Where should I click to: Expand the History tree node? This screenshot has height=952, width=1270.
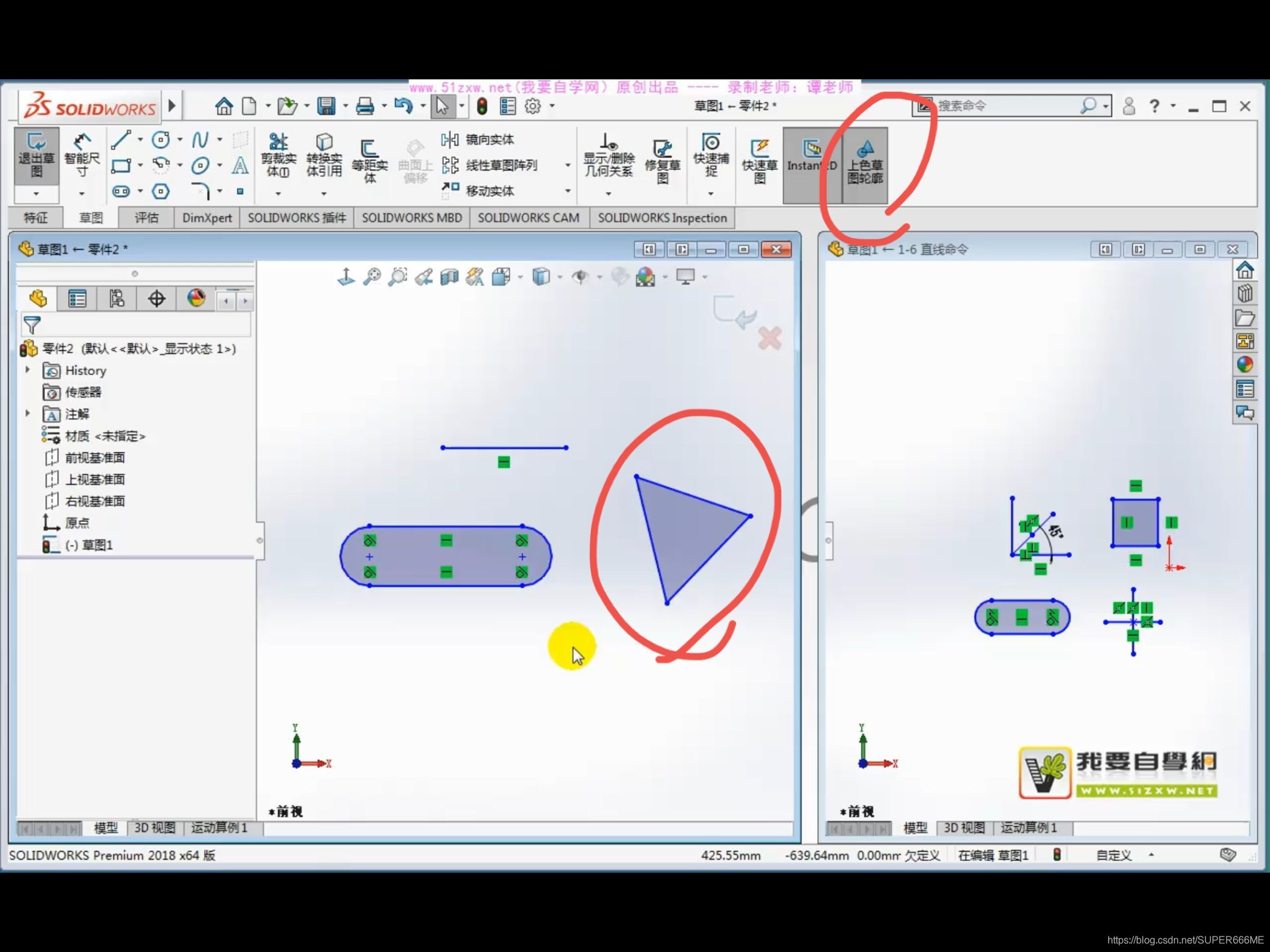27,370
